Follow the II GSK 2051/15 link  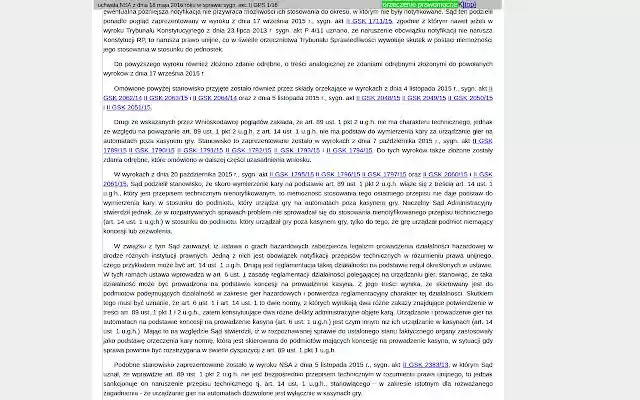[129, 107]
